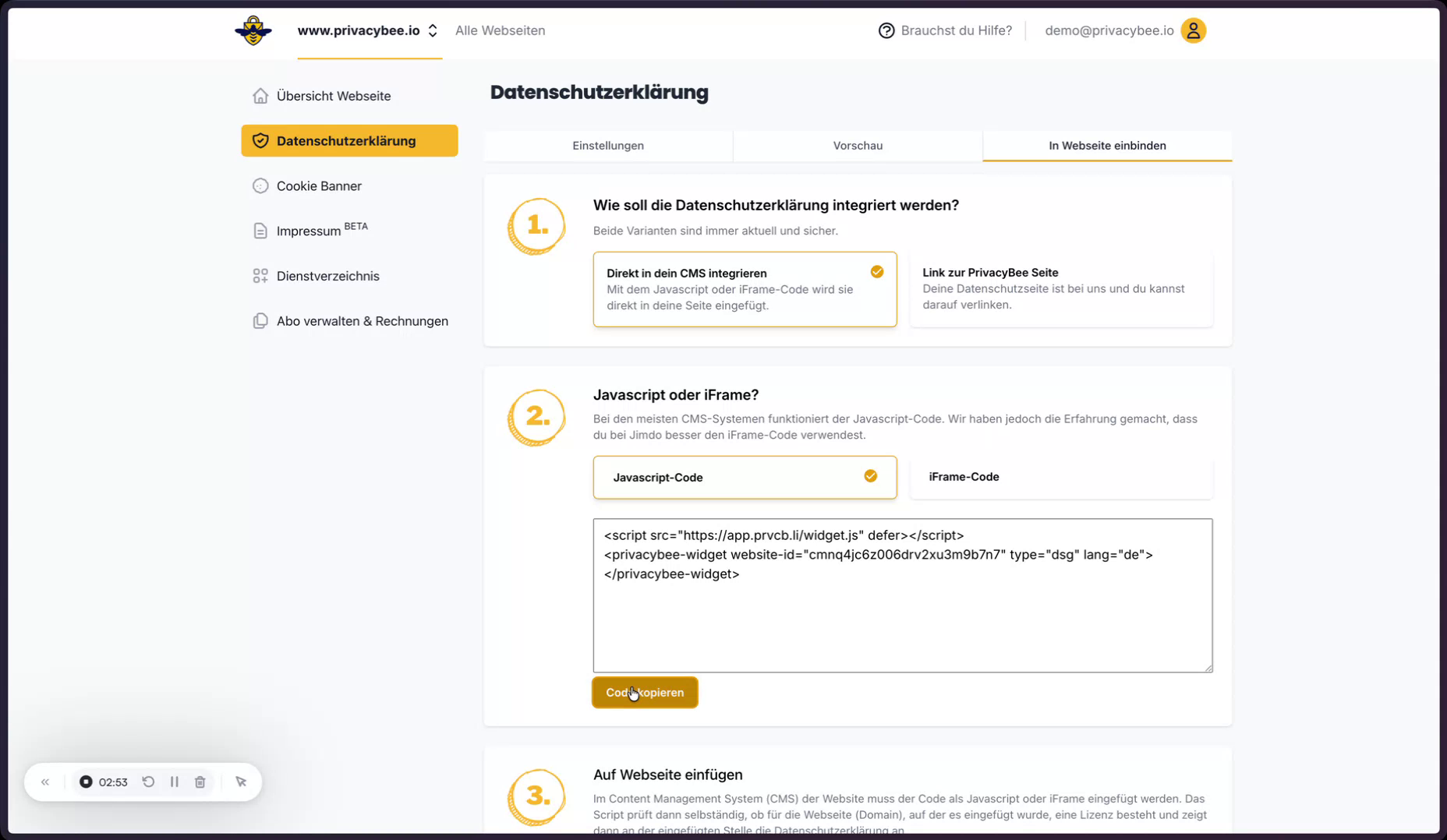Switch to the Einstellungen tab
Screen dimensions: 1447x840
(608, 146)
